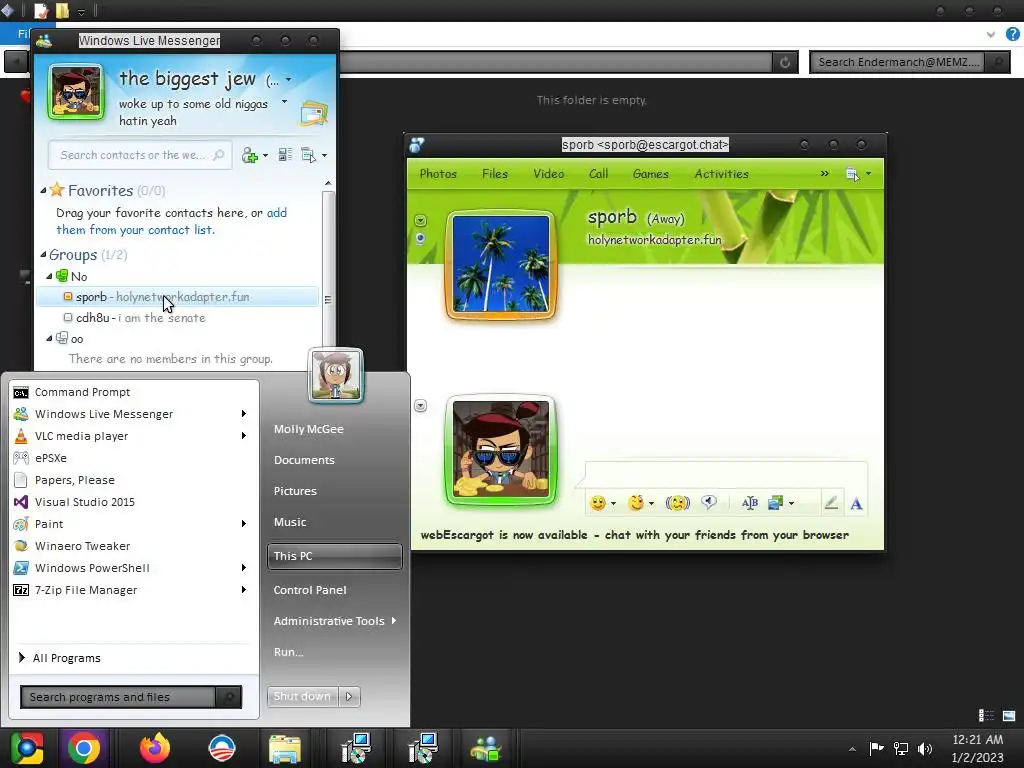Click the handwriting pen icon in chat
The width and height of the screenshot is (1024, 768).
pyautogui.click(x=831, y=503)
